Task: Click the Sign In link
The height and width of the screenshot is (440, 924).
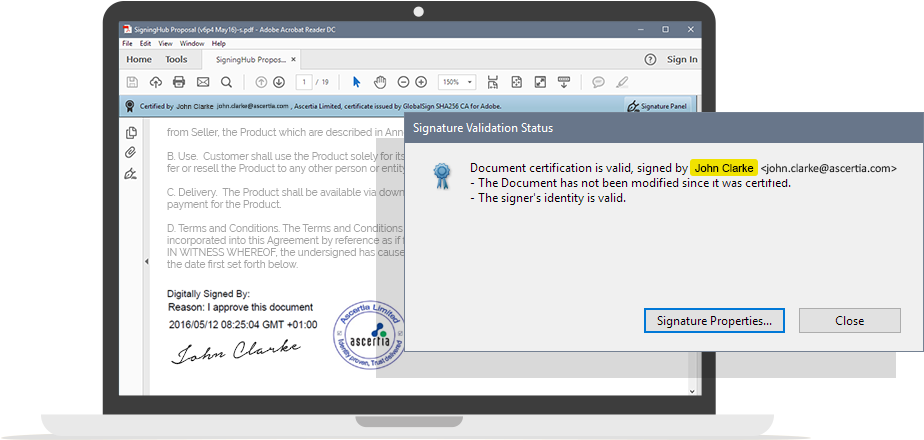Action: [x=682, y=59]
